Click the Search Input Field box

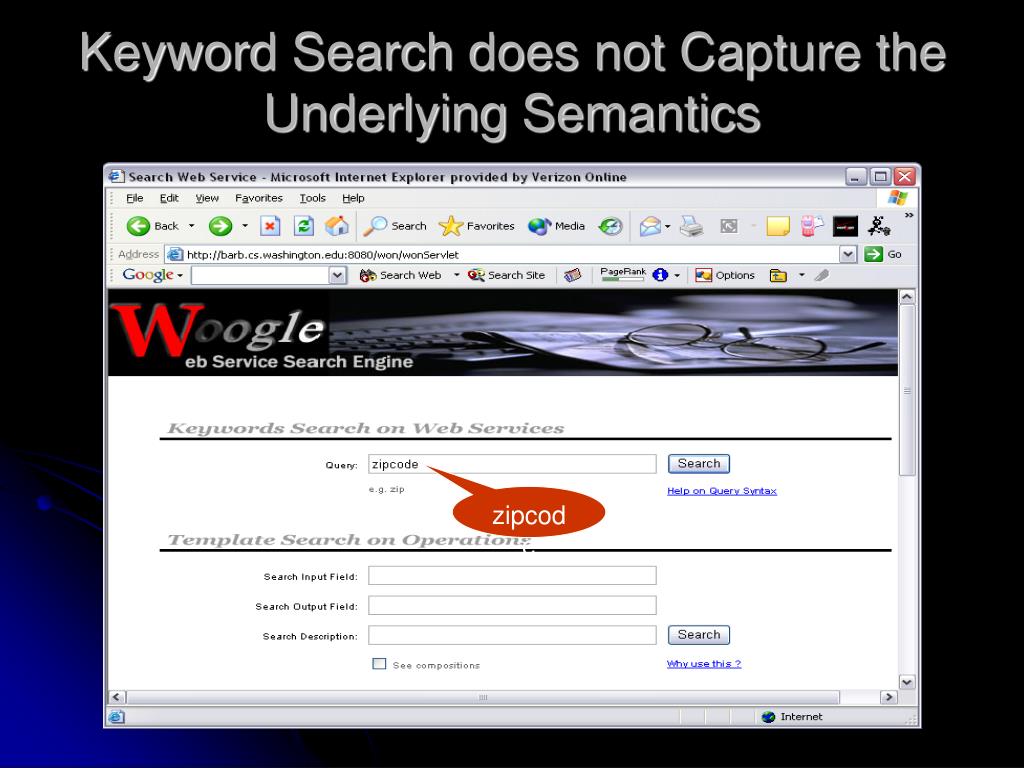(512, 575)
